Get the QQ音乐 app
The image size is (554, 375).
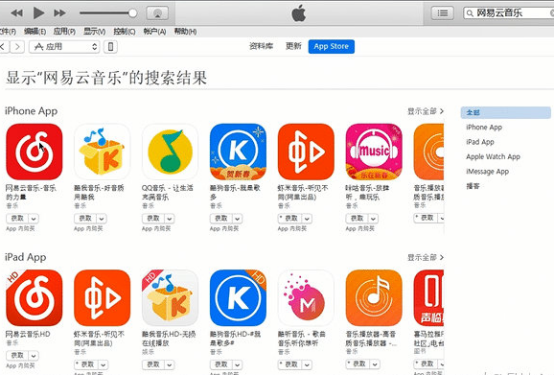(x=153, y=219)
